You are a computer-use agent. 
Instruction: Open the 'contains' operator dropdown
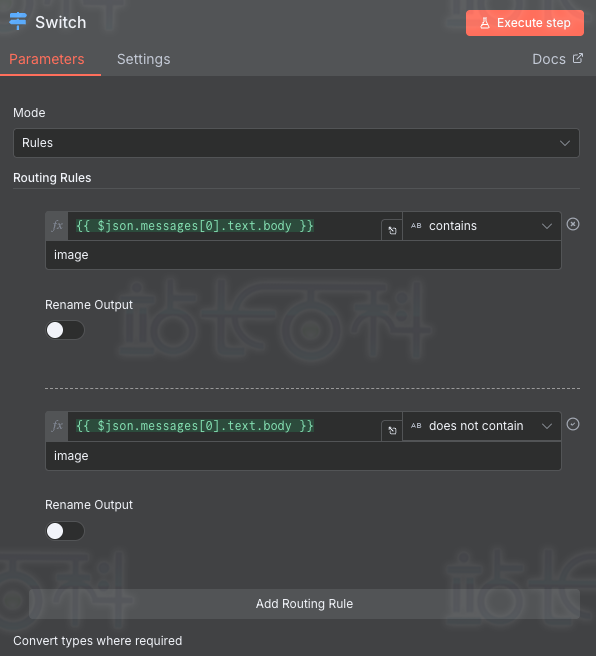[x=481, y=226]
